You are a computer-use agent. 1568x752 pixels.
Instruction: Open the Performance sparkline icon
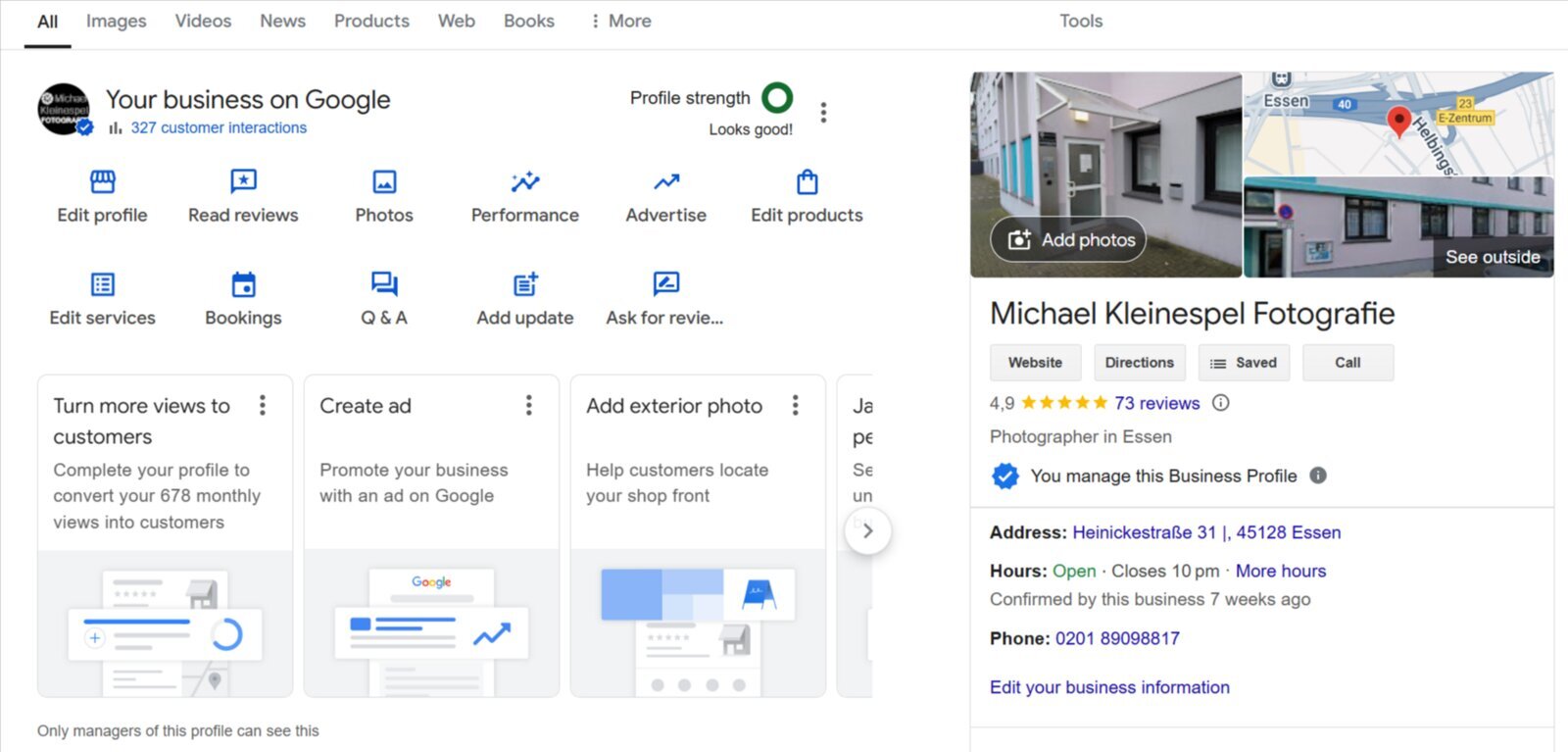click(525, 182)
